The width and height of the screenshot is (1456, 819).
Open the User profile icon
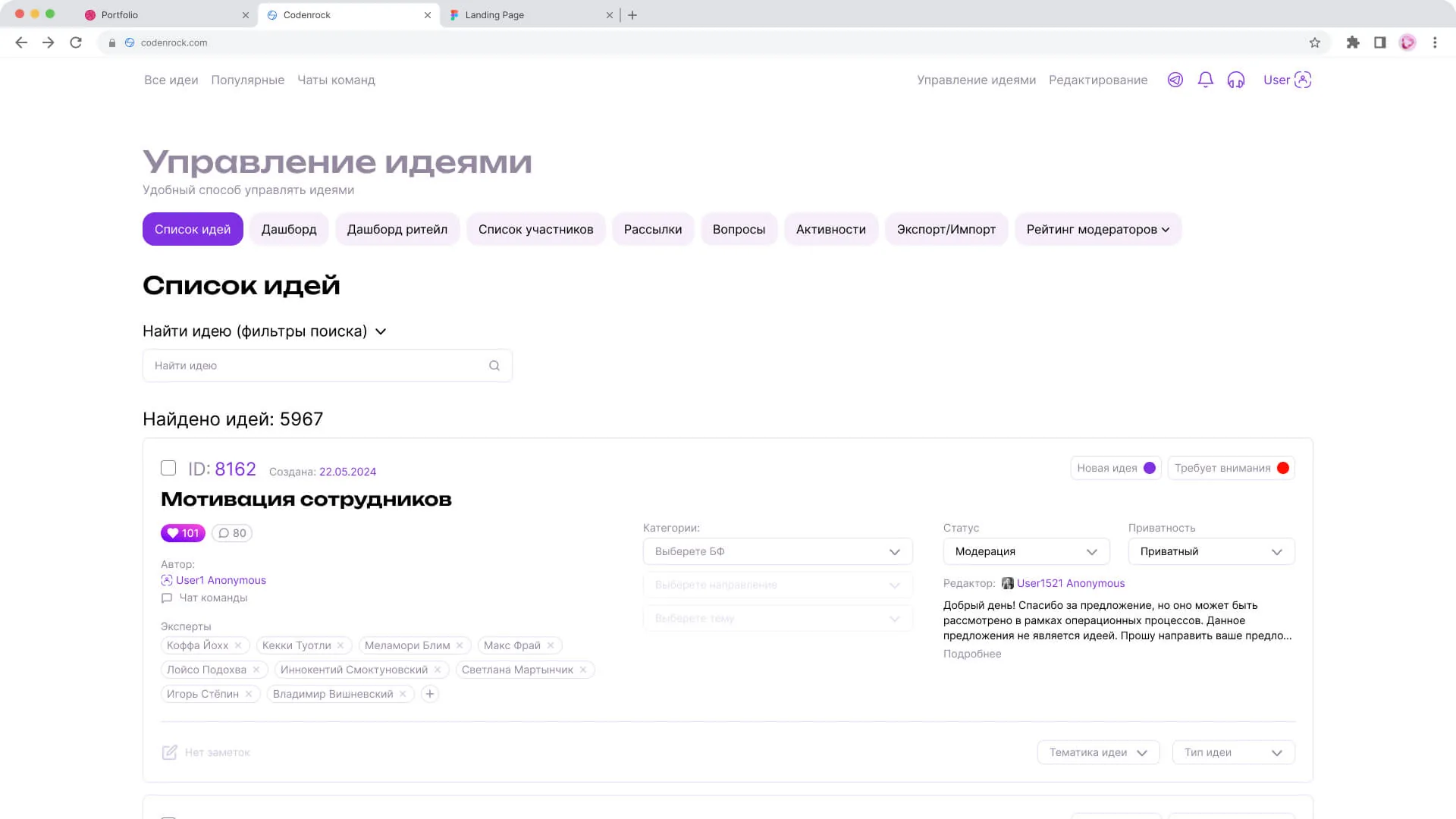(1302, 80)
